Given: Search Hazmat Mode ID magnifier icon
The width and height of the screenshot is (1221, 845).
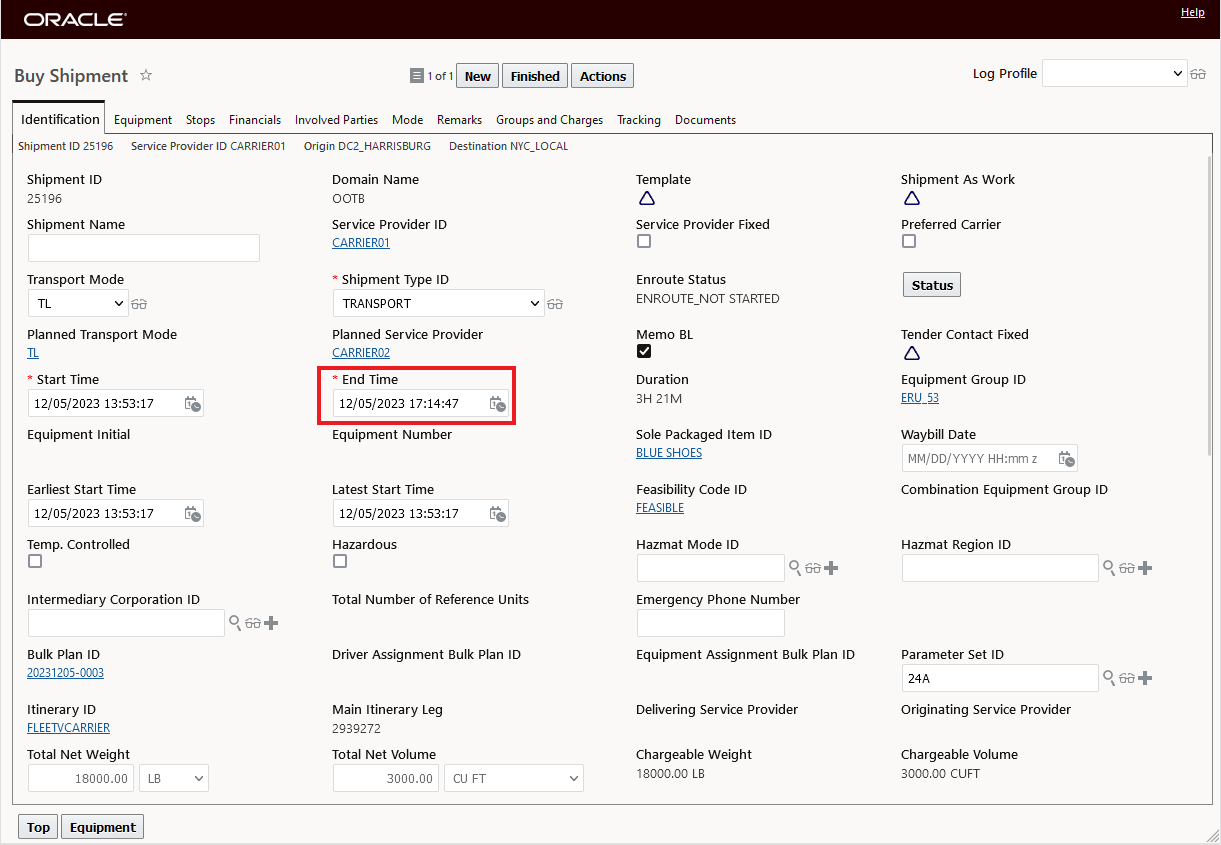Looking at the screenshot, I should tap(795, 568).
